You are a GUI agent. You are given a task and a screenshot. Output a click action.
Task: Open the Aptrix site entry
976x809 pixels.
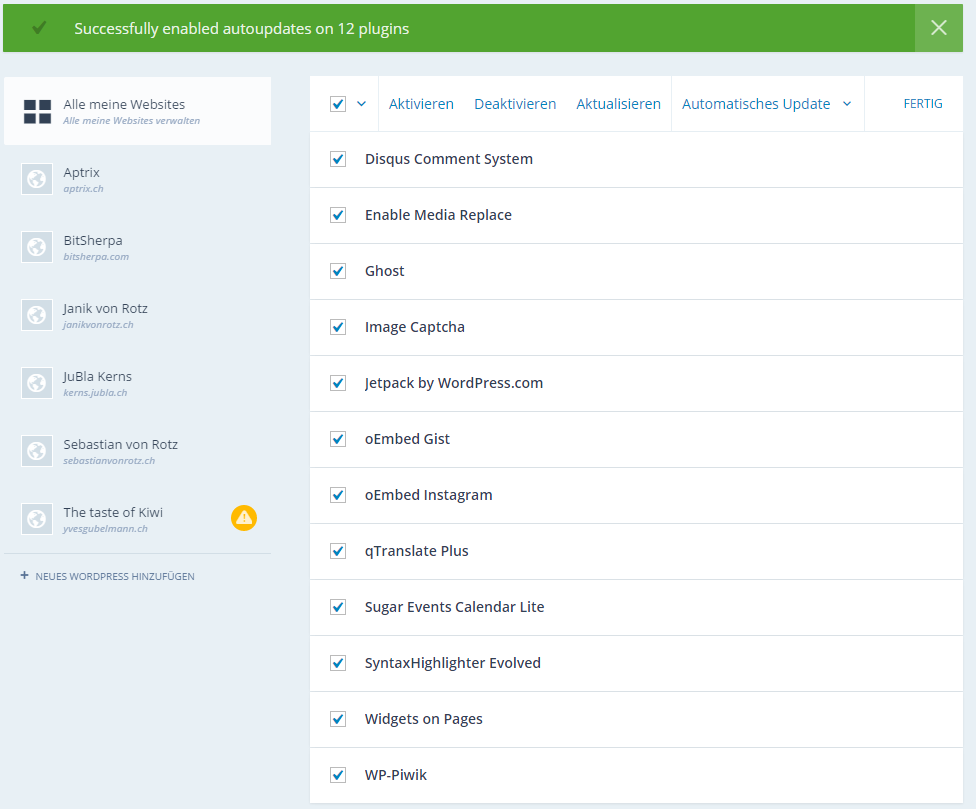(x=138, y=179)
